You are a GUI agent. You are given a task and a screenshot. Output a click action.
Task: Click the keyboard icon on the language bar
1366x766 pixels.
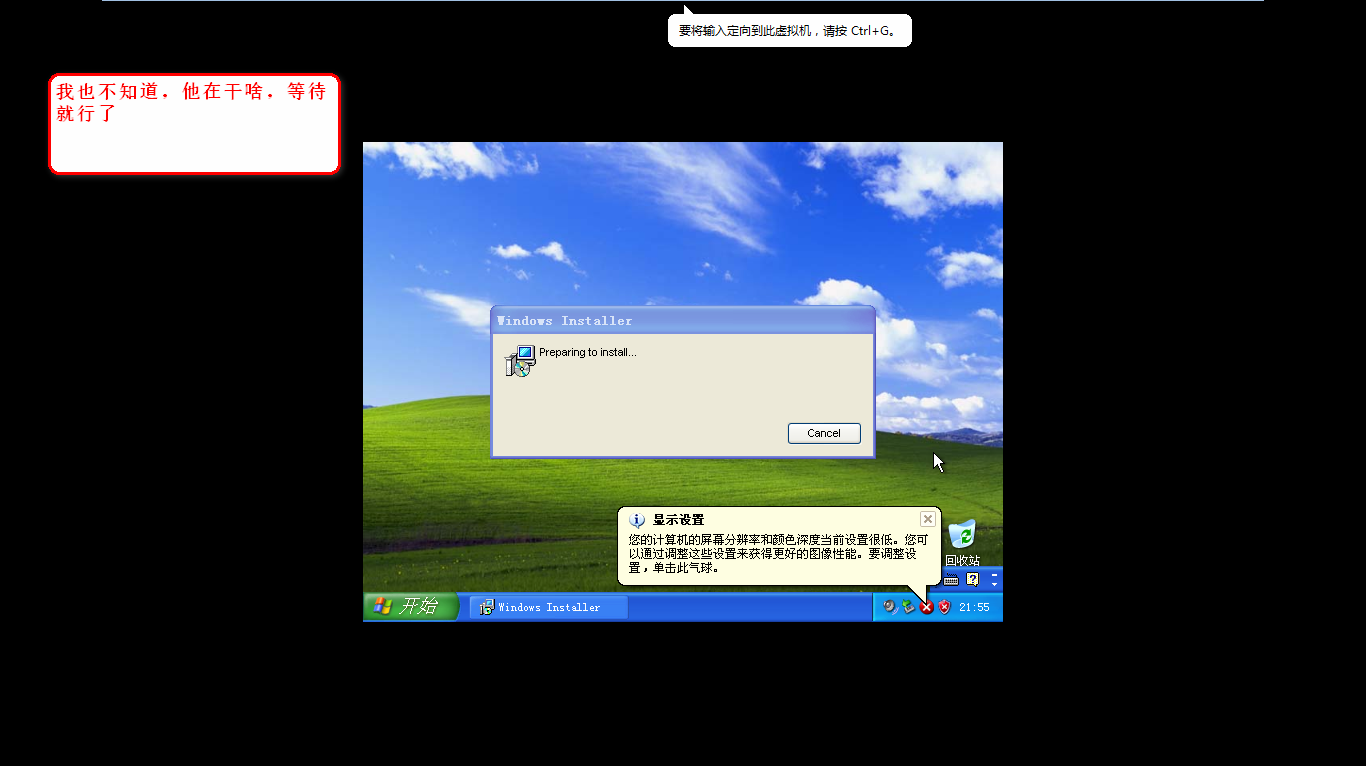(951, 580)
